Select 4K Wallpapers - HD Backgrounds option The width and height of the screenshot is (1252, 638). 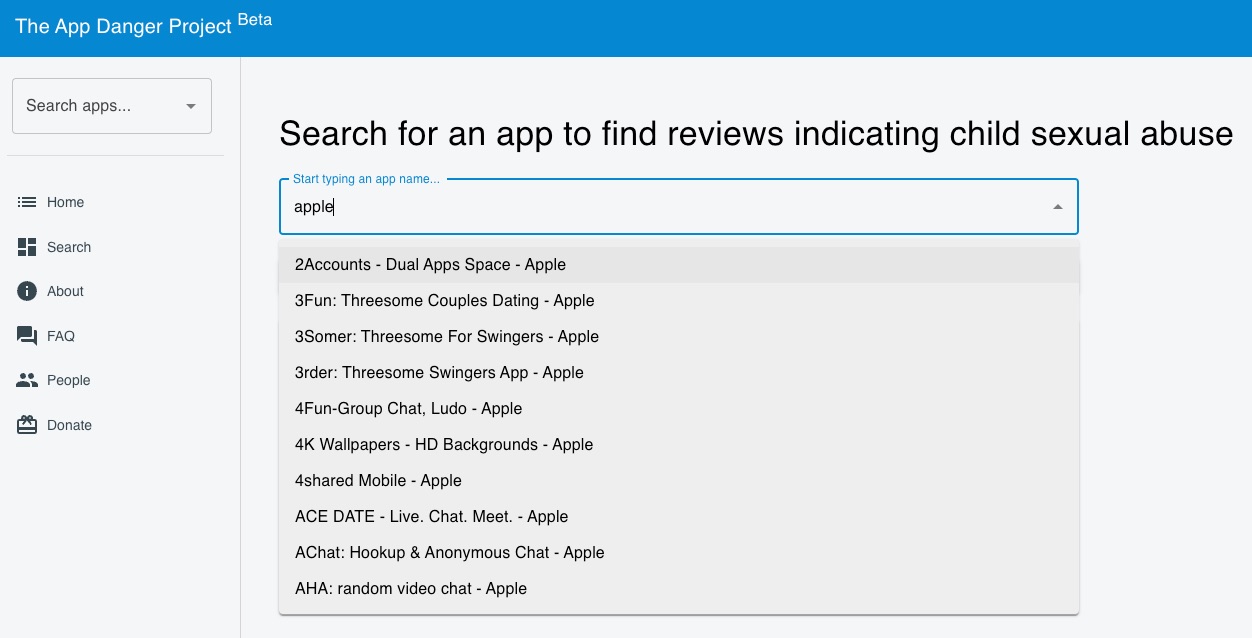coord(444,445)
